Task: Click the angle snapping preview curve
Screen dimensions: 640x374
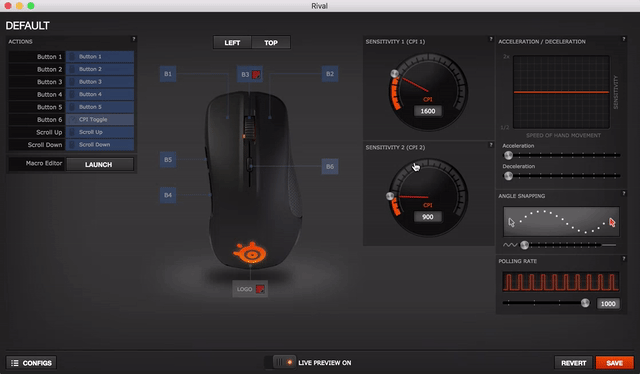Action: tap(561, 222)
